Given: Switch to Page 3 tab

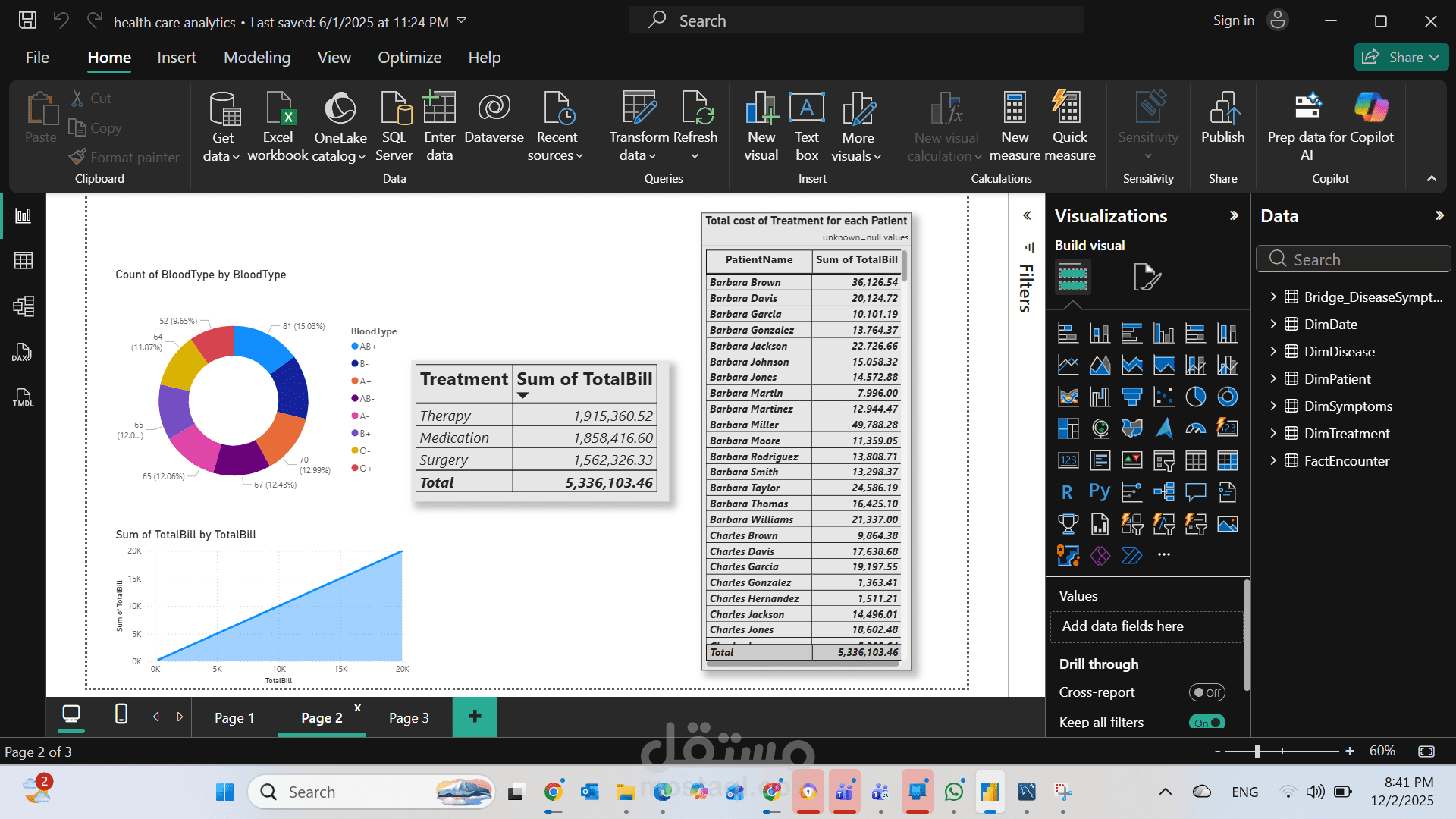Looking at the screenshot, I should (409, 718).
